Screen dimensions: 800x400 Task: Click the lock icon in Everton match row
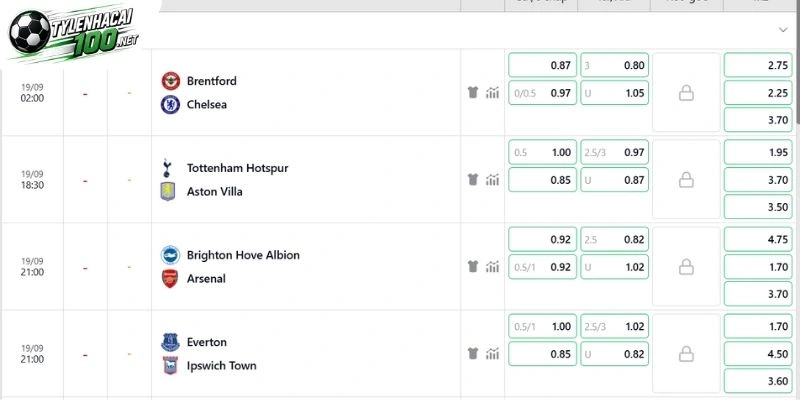coord(686,354)
